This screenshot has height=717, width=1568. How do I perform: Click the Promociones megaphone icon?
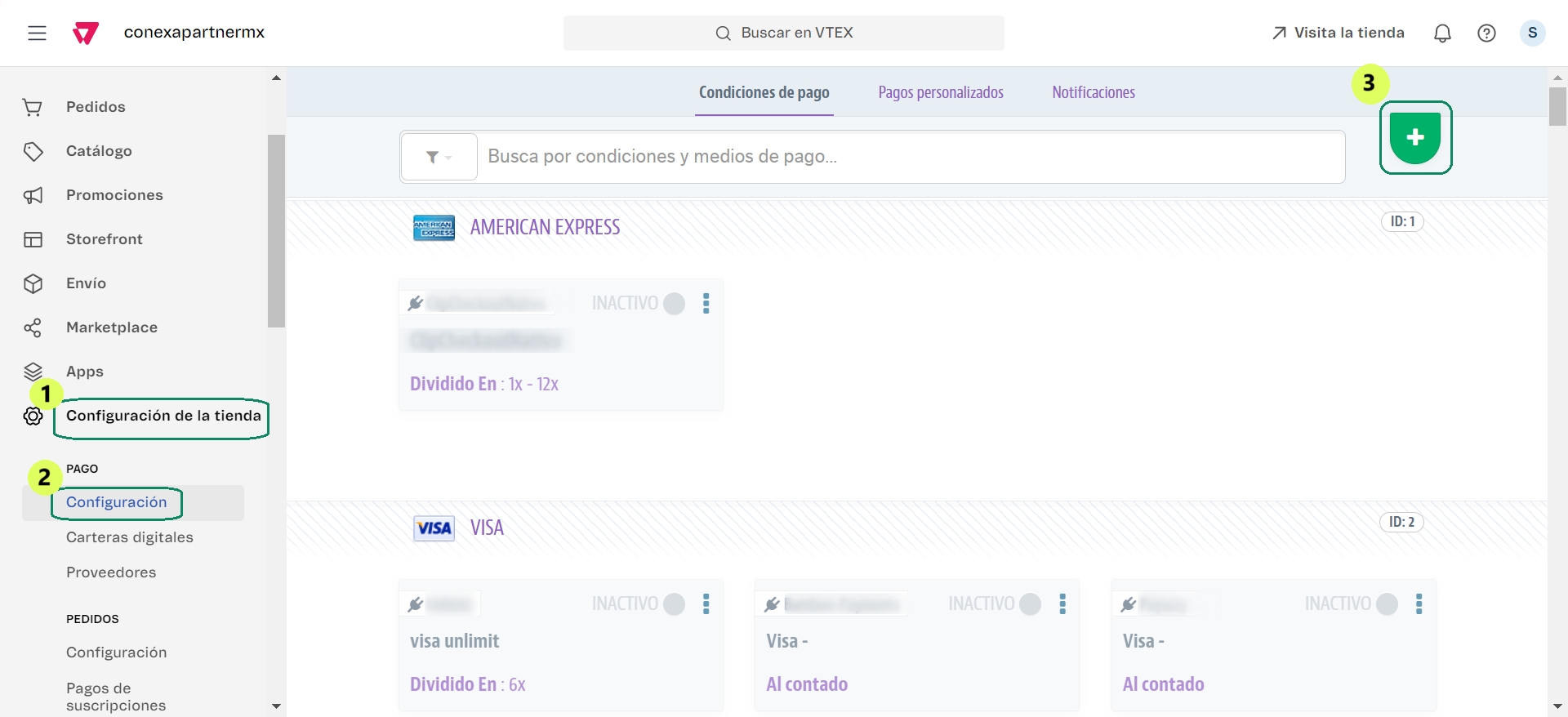(33, 195)
